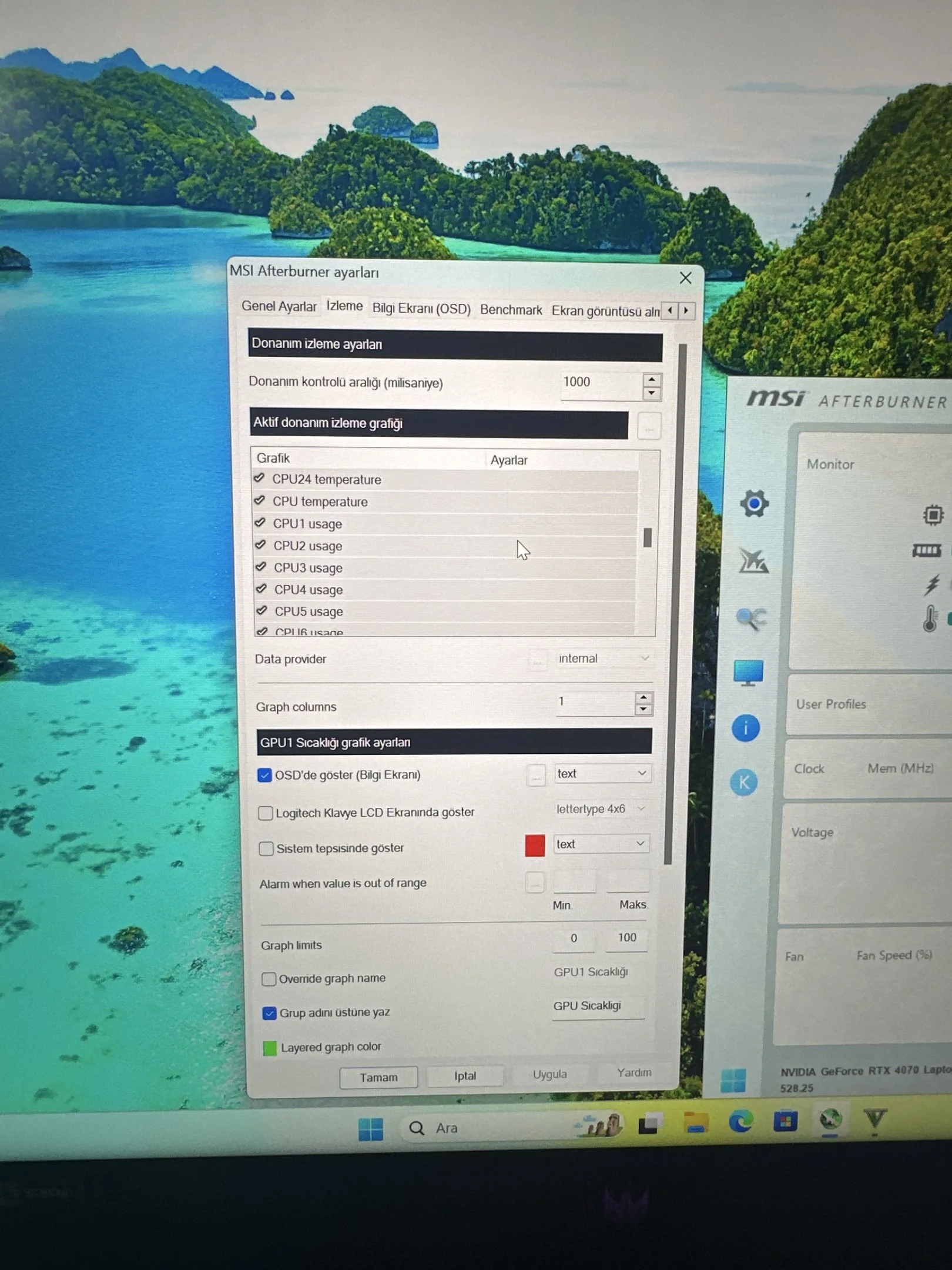
Task: Click the Tamam button
Action: [378, 1078]
